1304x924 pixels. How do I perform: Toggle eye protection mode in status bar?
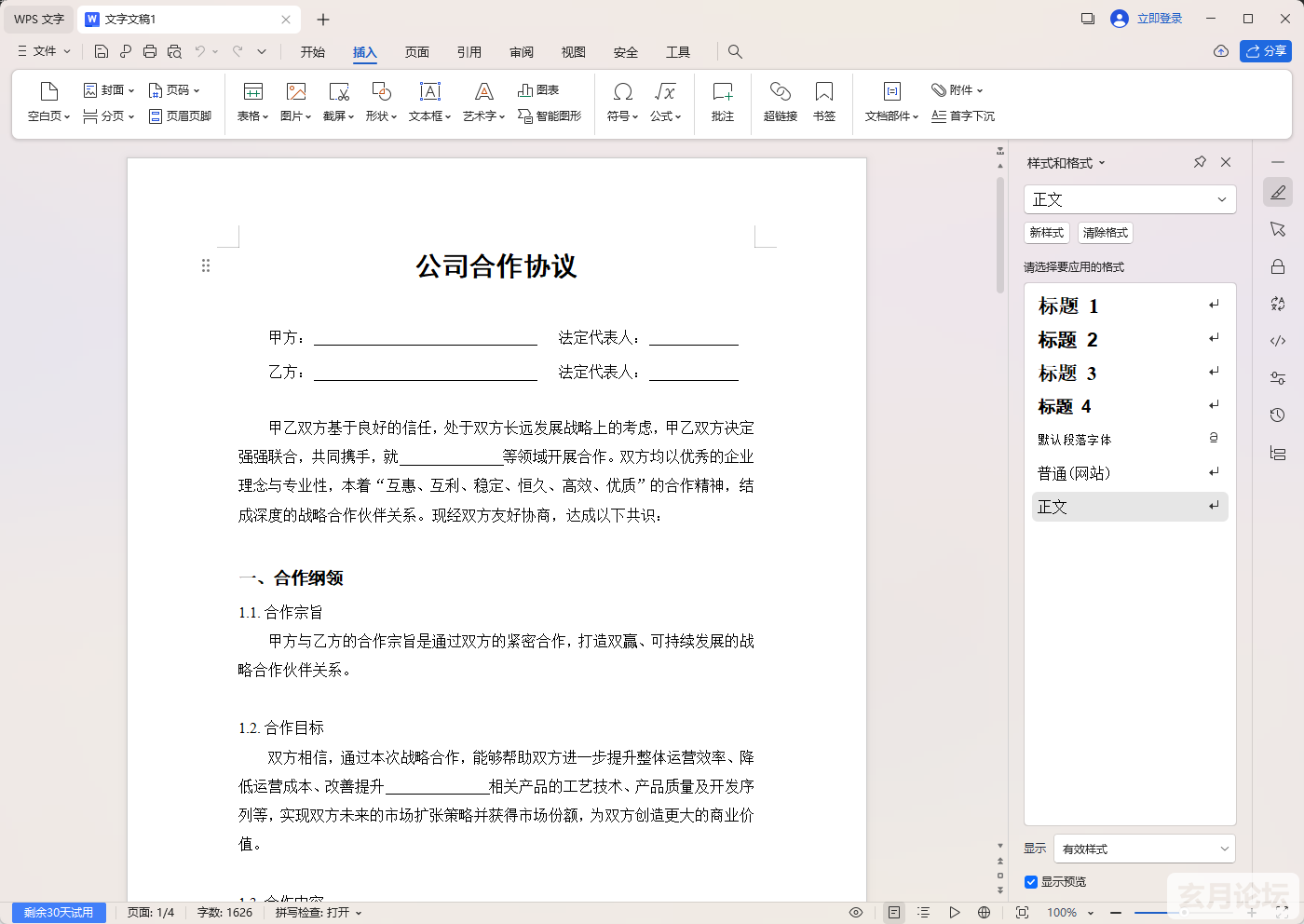click(856, 913)
